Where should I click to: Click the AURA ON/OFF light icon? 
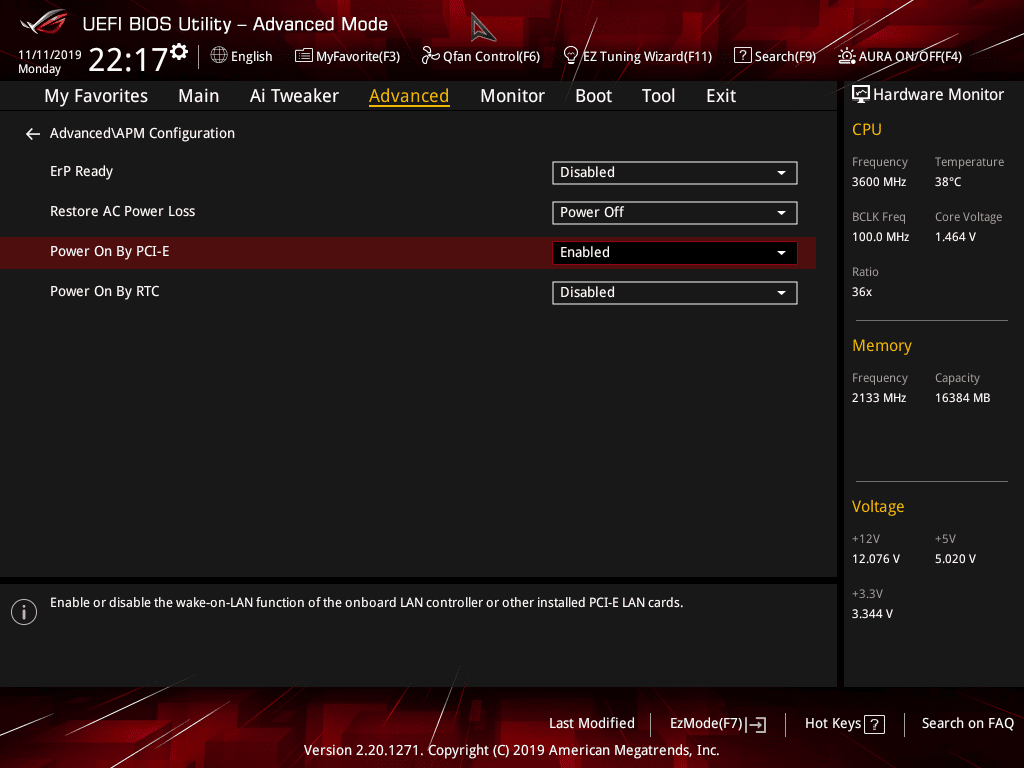[x=846, y=56]
